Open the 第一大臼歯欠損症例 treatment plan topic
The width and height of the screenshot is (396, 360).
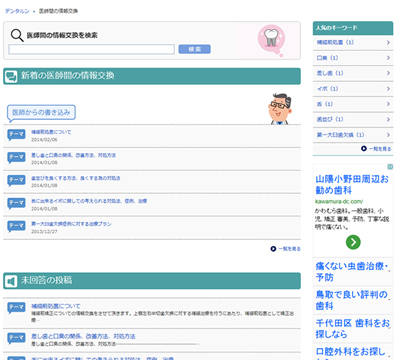point(71,224)
